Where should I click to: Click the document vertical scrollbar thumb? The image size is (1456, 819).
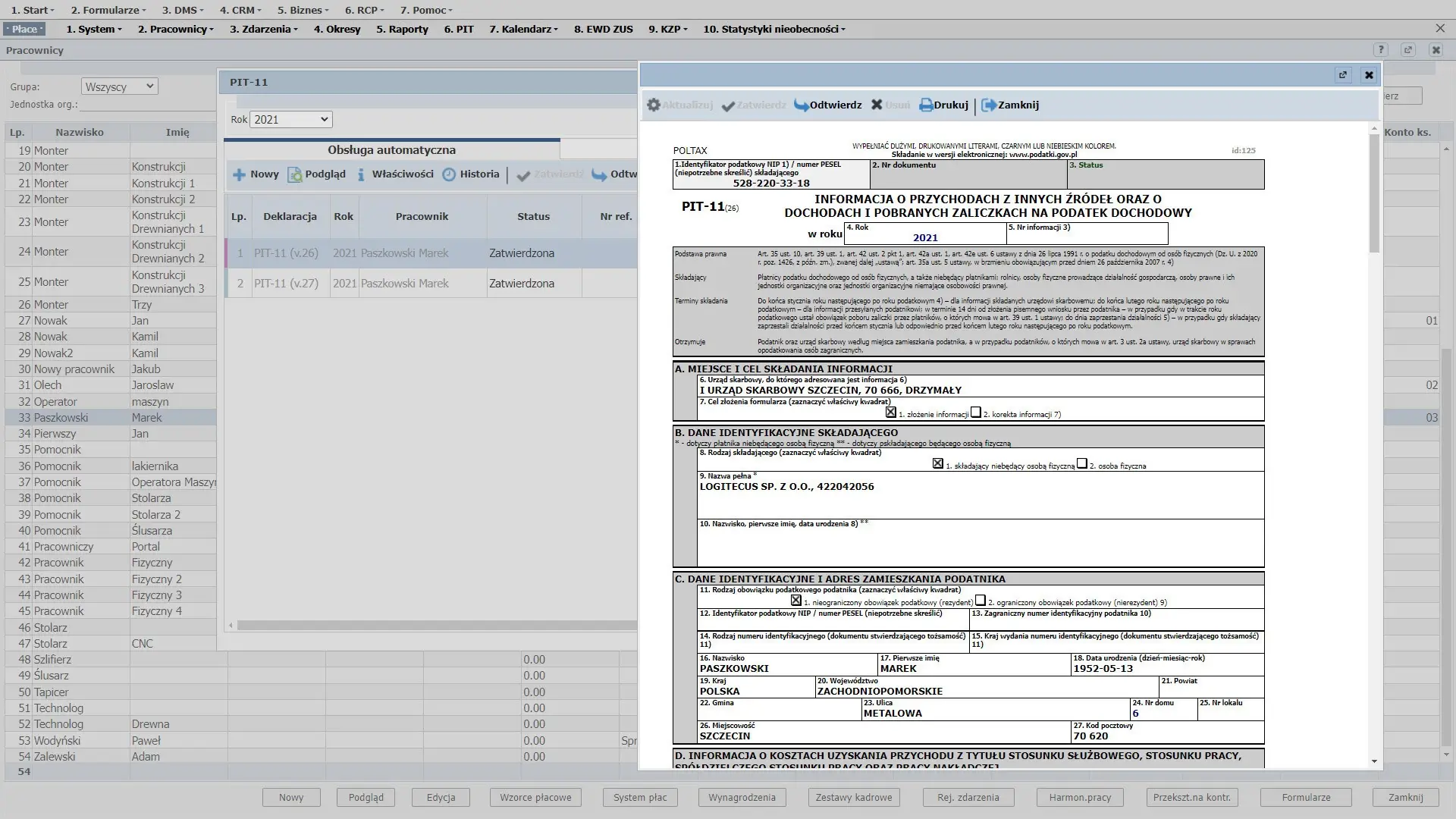1374,193
